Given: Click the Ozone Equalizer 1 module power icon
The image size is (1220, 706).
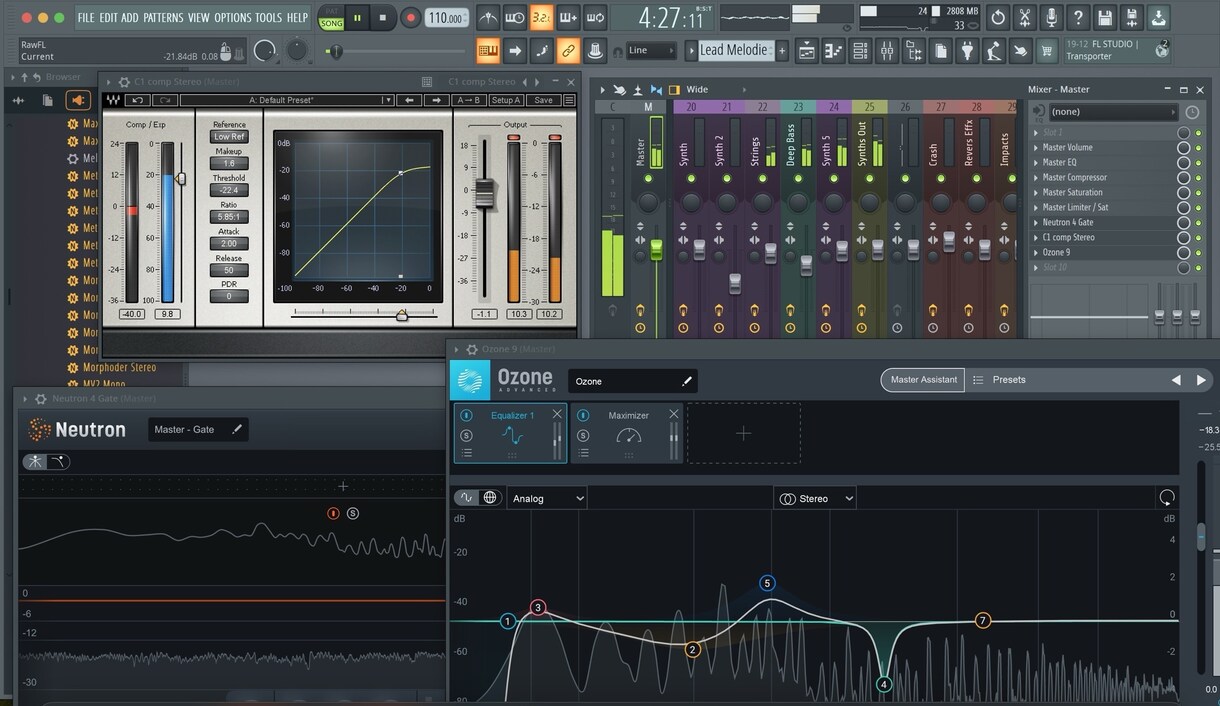Looking at the screenshot, I should 467,415.
